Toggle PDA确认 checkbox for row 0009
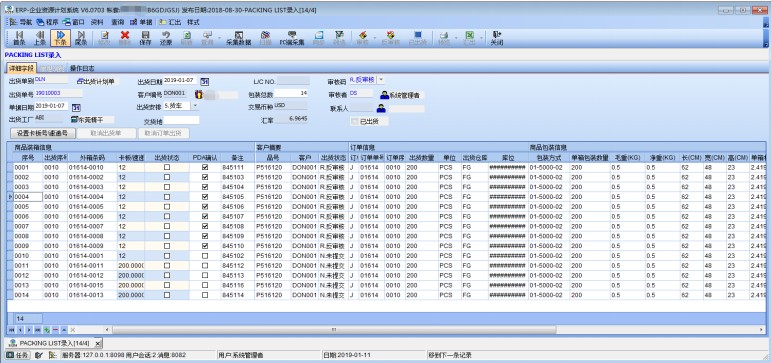This screenshot has height=363, width=771. (x=205, y=246)
